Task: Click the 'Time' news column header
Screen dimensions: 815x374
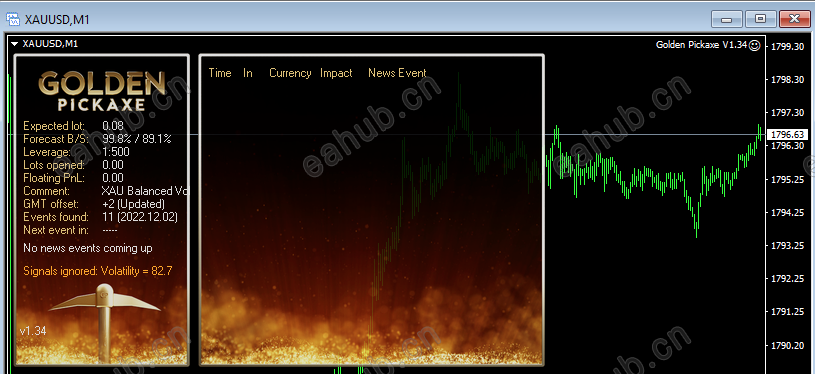Action: click(220, 73)
